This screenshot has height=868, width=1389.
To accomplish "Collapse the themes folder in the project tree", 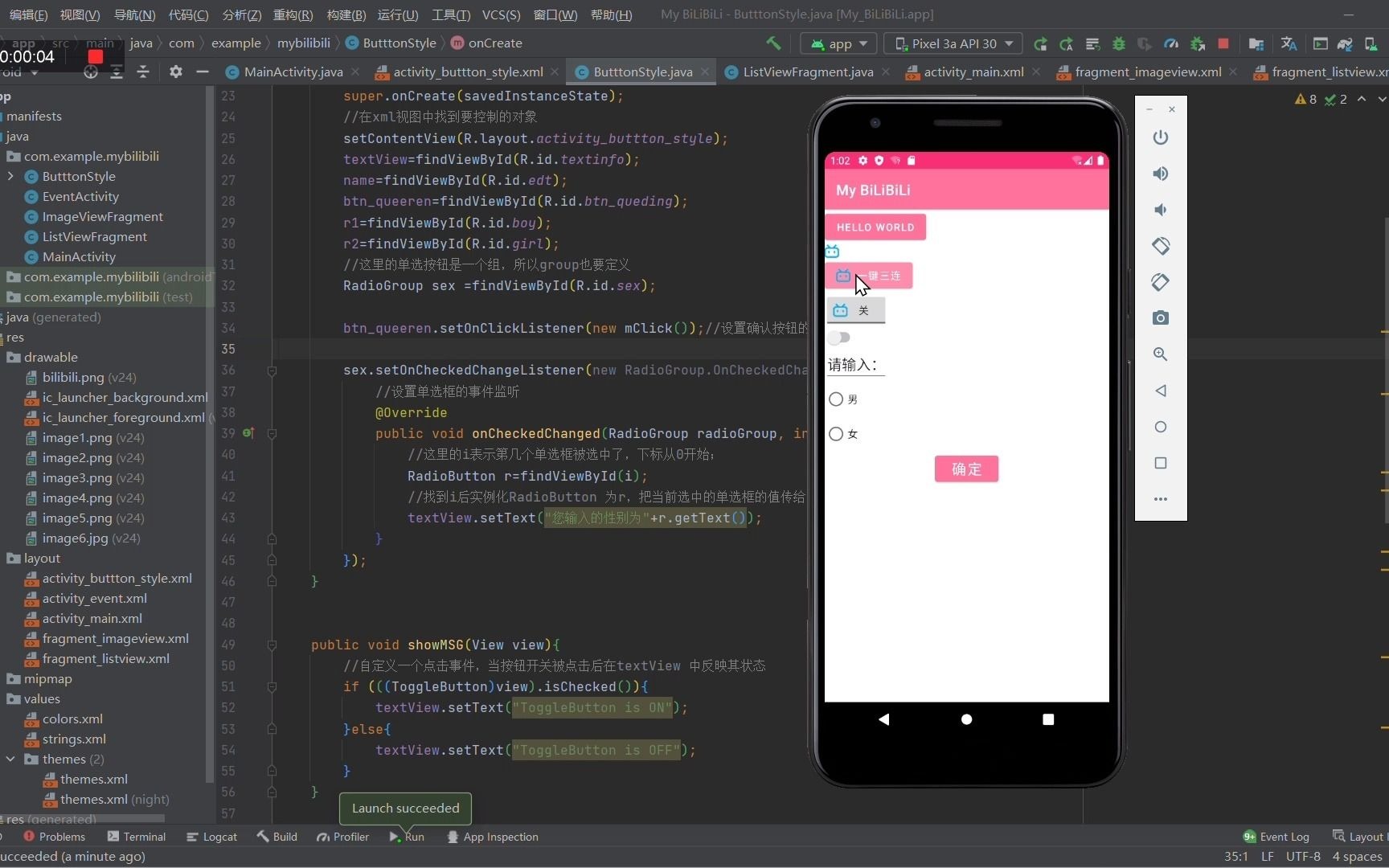I will [11, 759].
